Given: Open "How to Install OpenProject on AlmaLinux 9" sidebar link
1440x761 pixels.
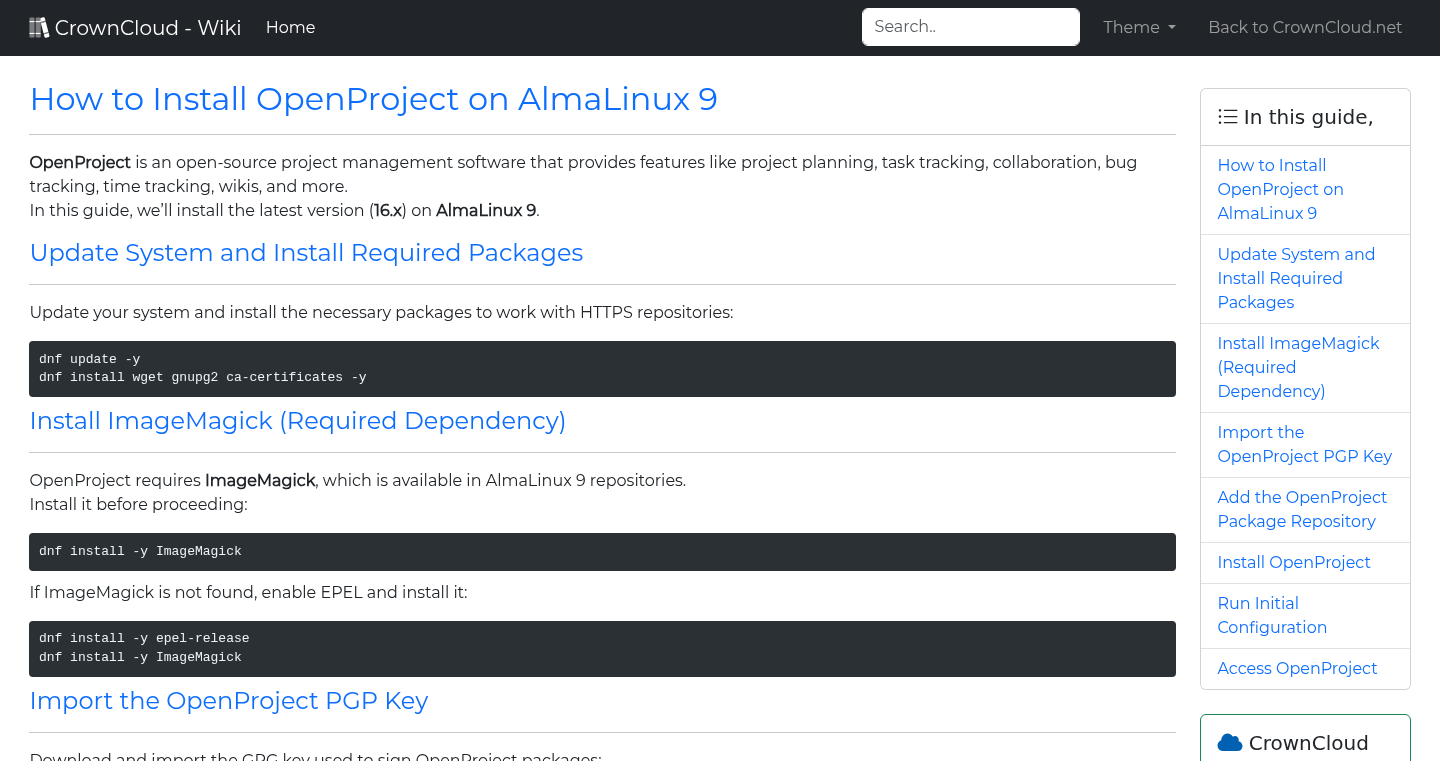Looking at the screenshot, I should pos(1280,189).
